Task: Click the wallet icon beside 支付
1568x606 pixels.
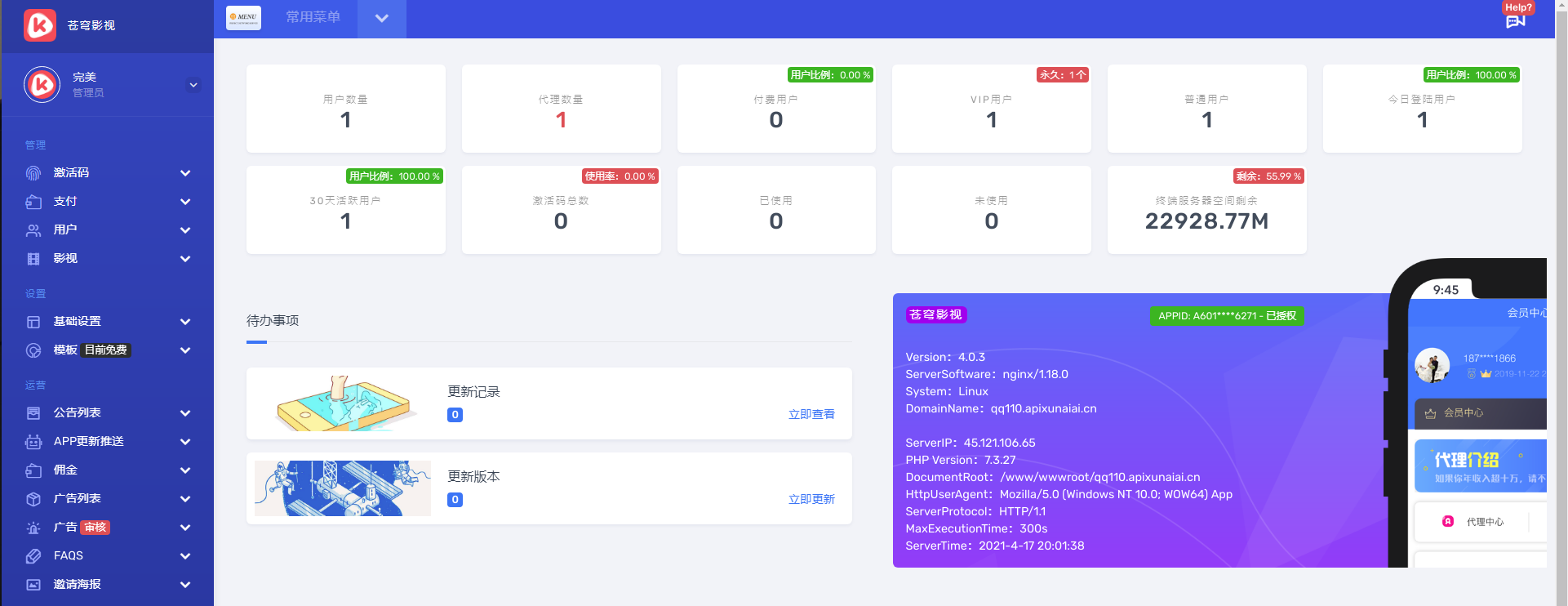Action: pos(33,202)
